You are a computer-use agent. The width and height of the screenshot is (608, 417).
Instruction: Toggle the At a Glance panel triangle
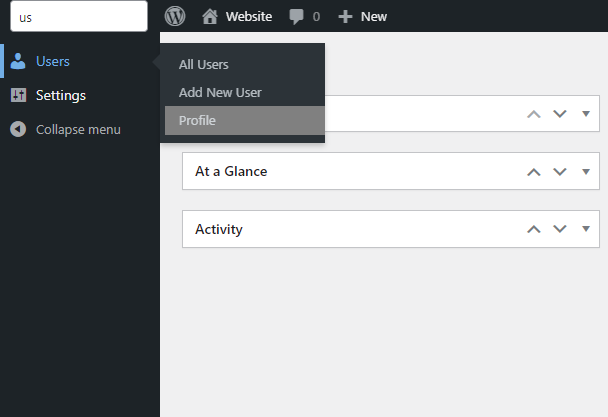click(x=586, y=172)
